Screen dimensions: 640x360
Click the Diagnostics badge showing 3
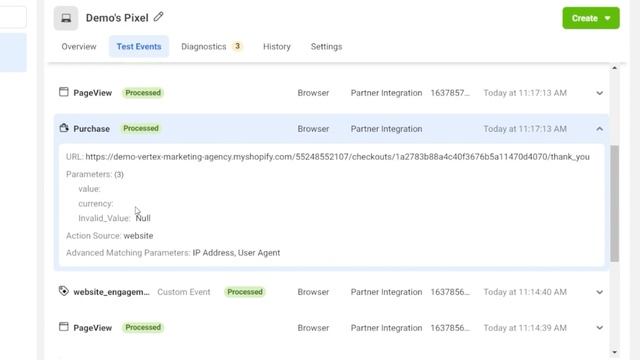pyautogui.click(x=237, y=46)
